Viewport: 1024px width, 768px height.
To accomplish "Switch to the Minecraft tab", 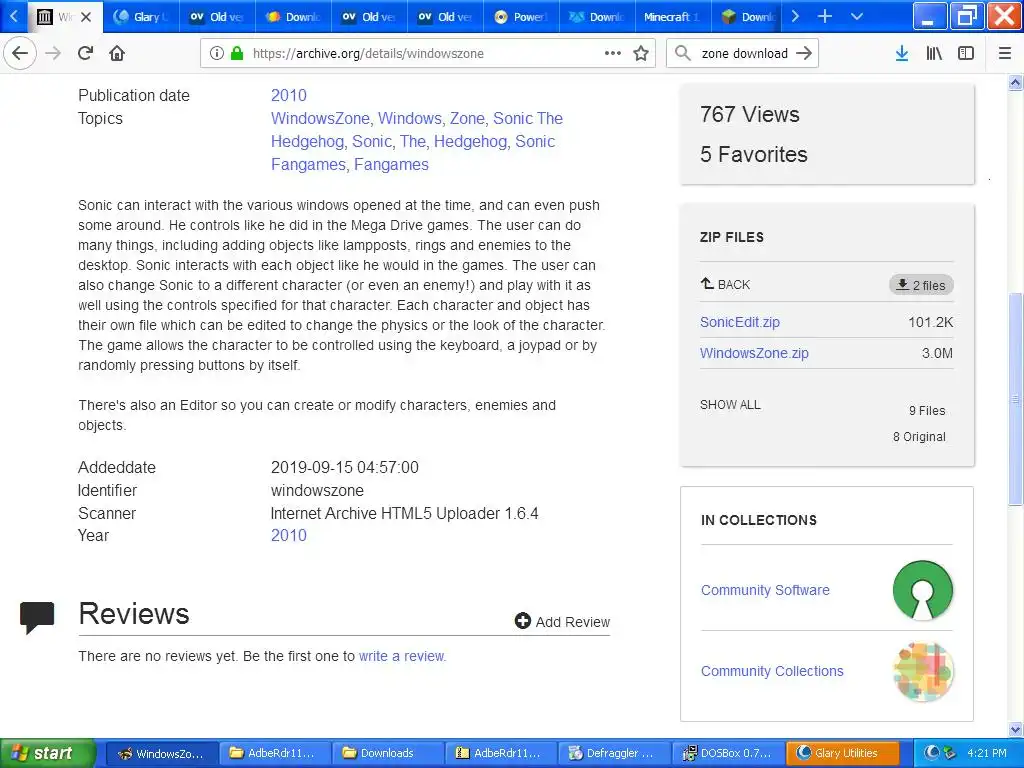I will point(673,17).
